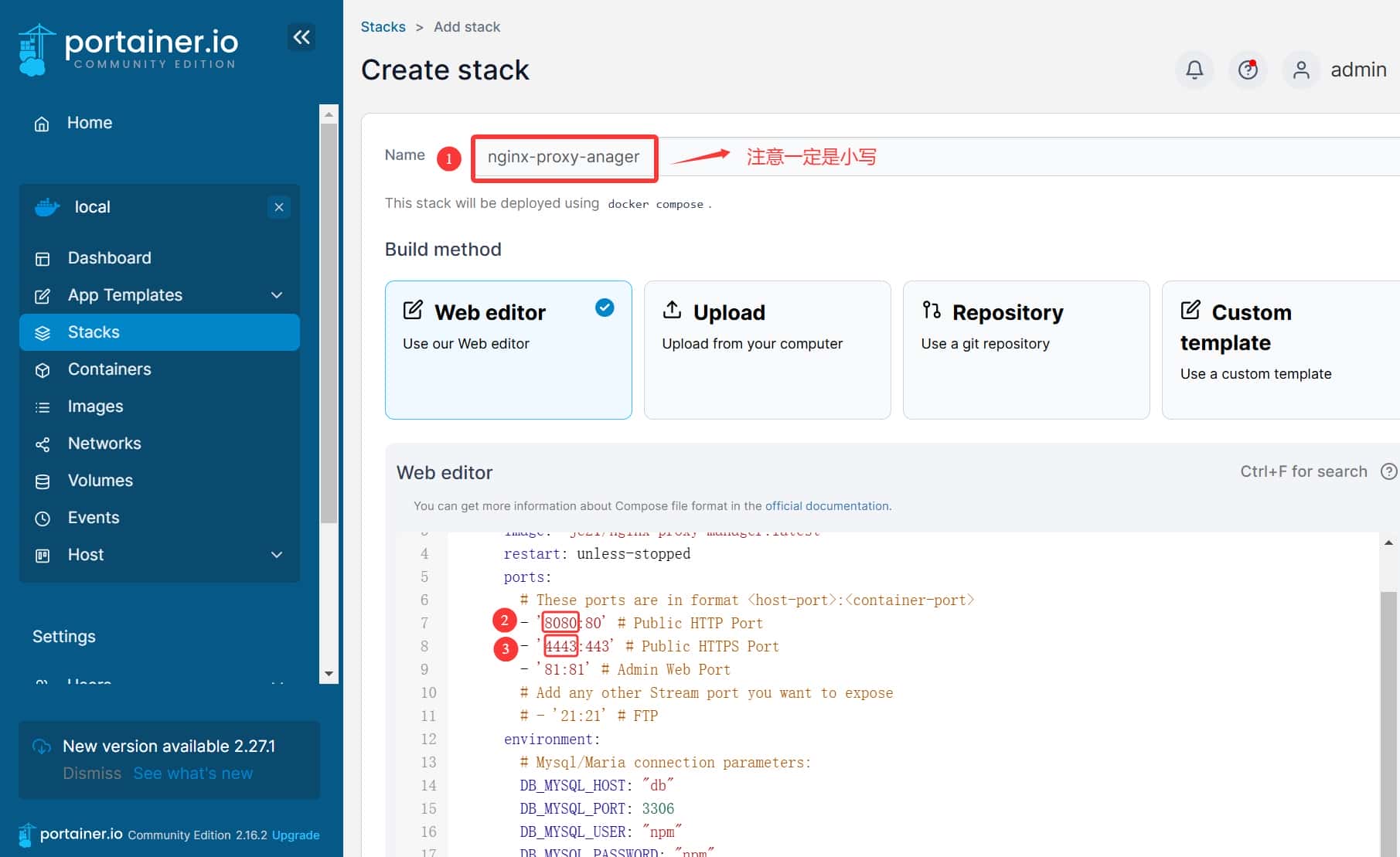Click the stack Name input field
This screenshot has height=857, width=1400.
pos(1005,157)
